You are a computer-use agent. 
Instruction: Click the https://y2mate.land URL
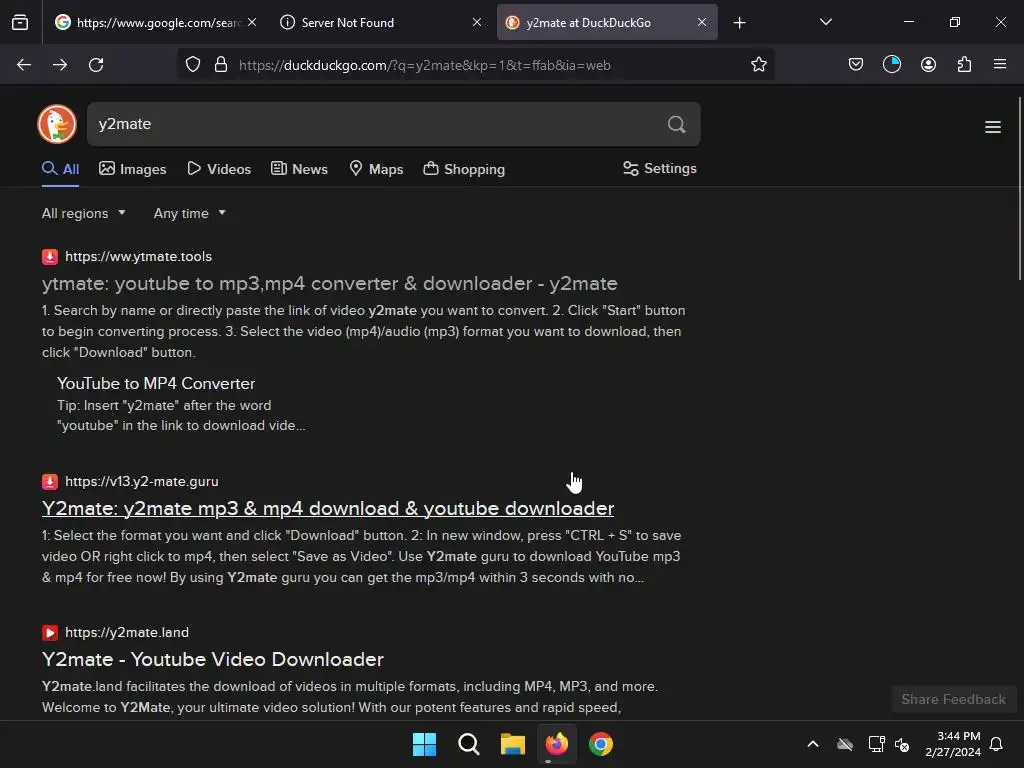(127, 633)
